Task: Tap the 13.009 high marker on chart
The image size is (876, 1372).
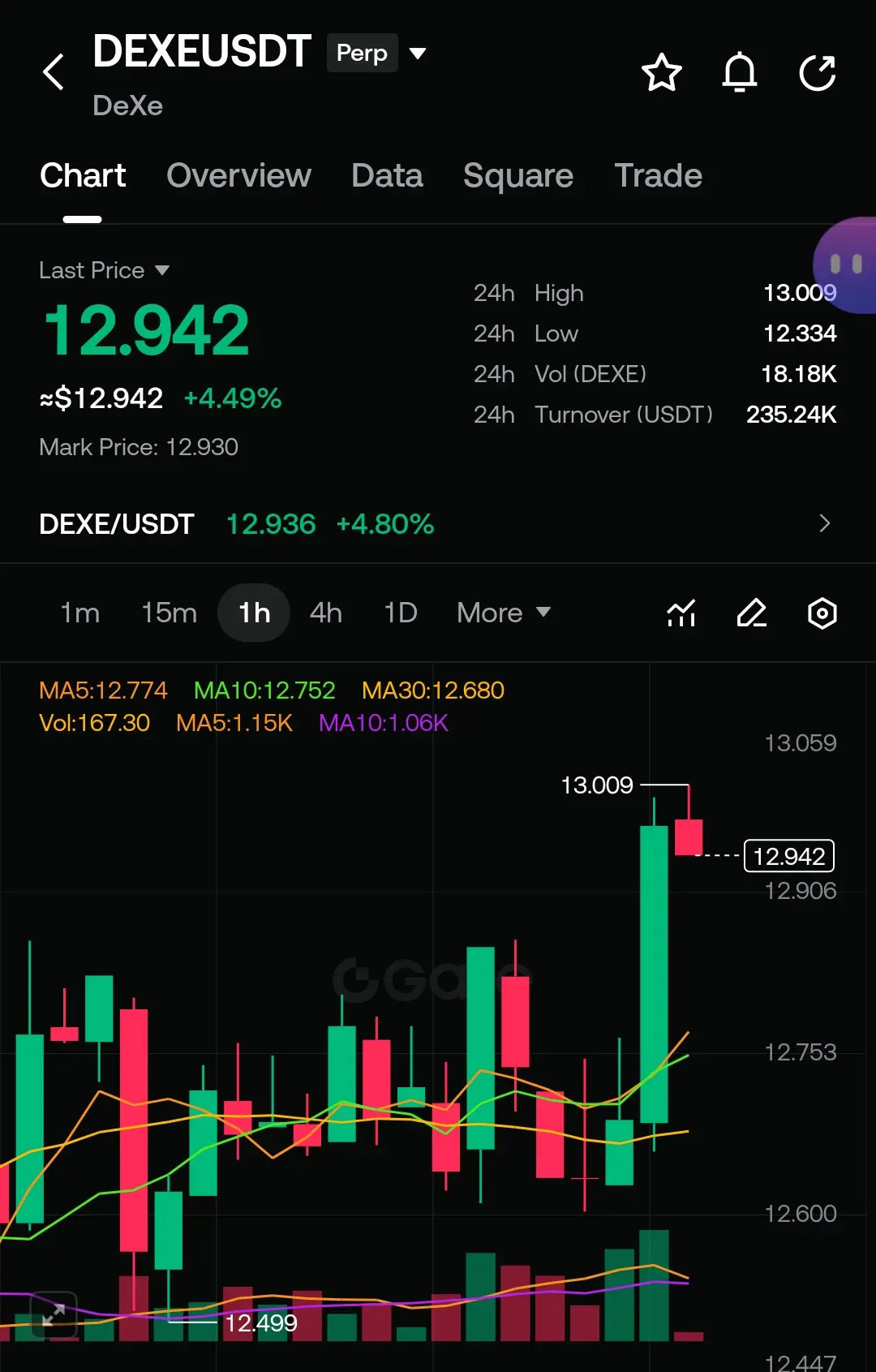Action: coord(597,785)
